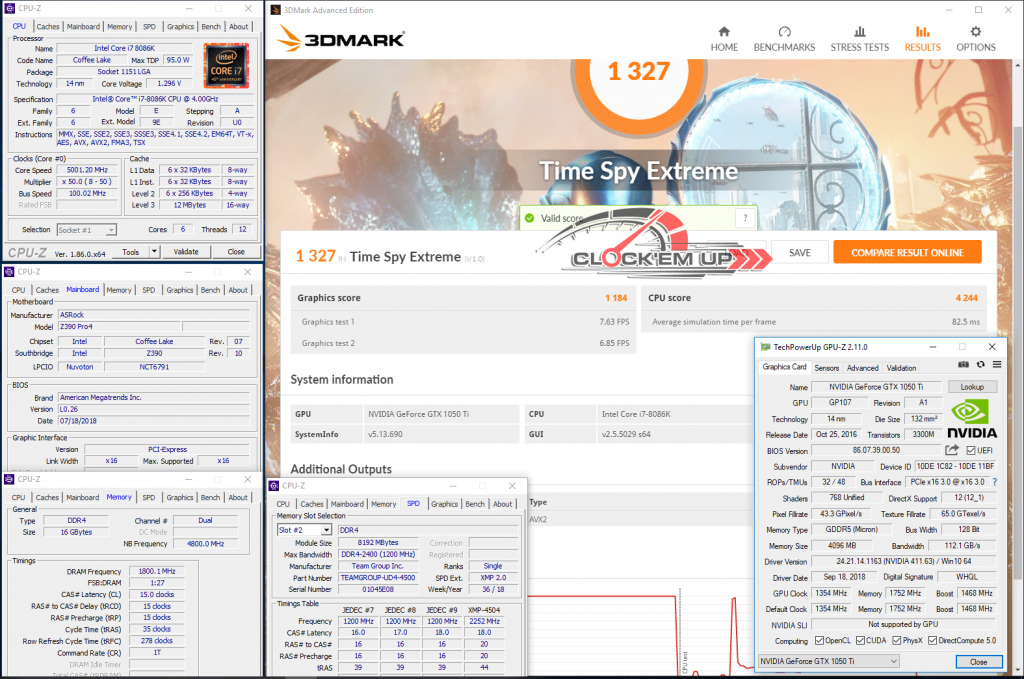Click GPU-Z Name field GeForce GTX 1050 Ti
Viewport: 1024px width, 679px height.
(x=876, y=387)
